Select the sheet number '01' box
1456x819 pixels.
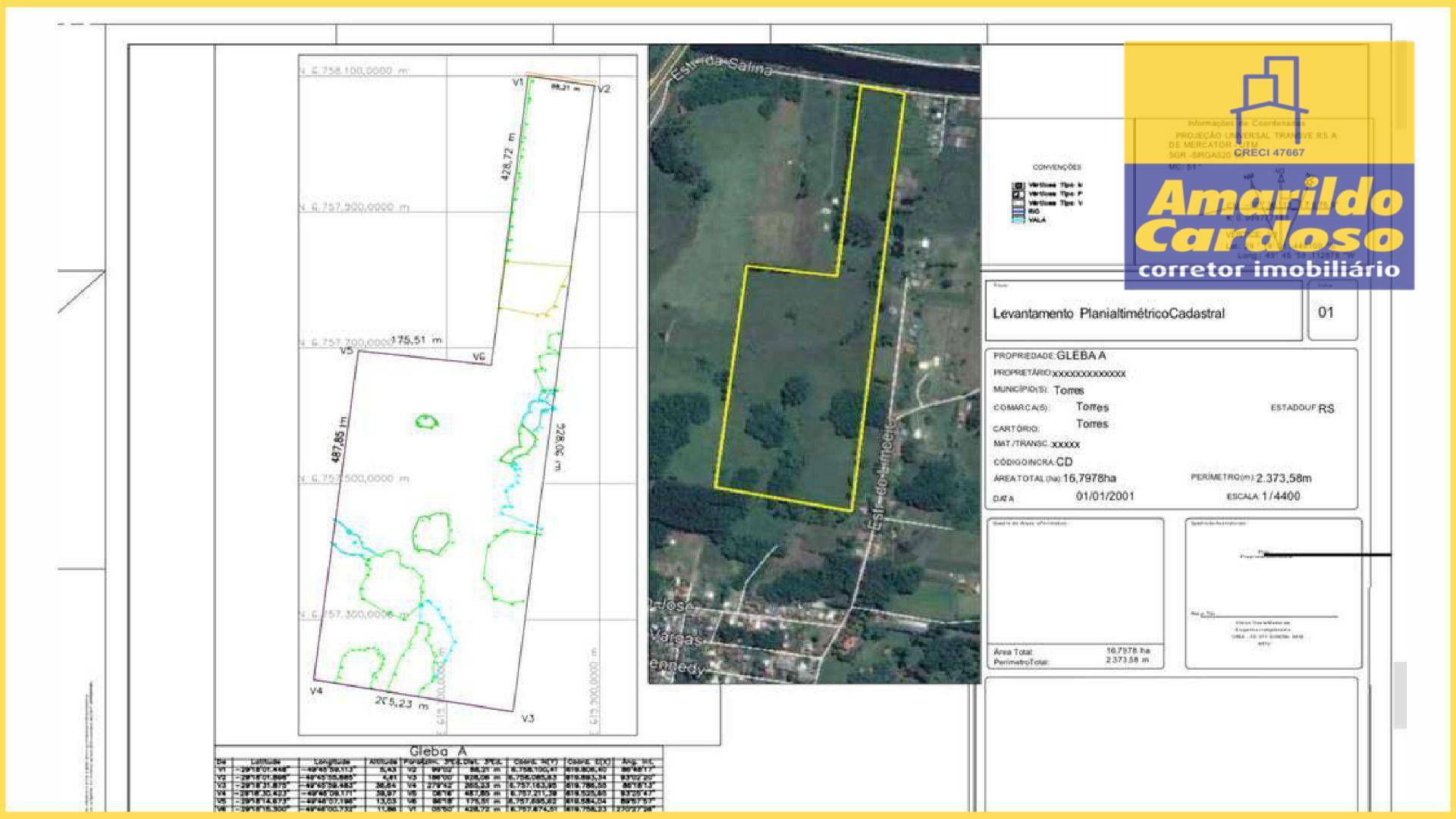pos(1333,312)
